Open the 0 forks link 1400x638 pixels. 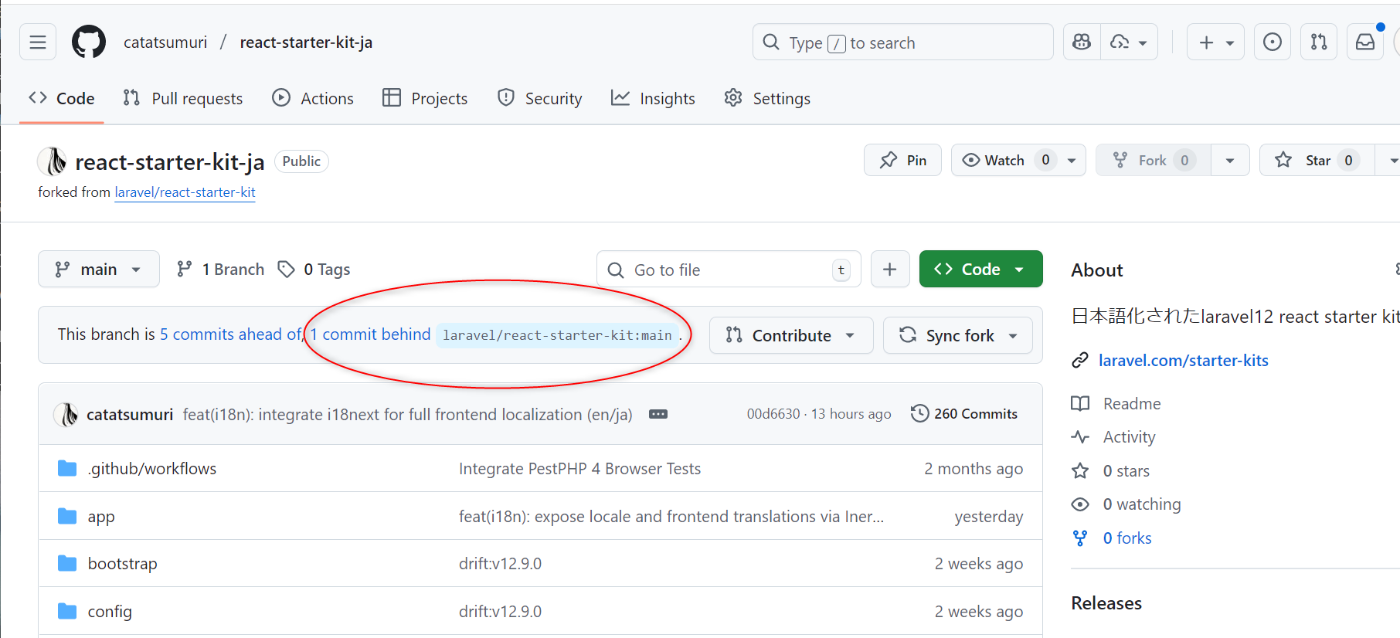(1127, 538)
